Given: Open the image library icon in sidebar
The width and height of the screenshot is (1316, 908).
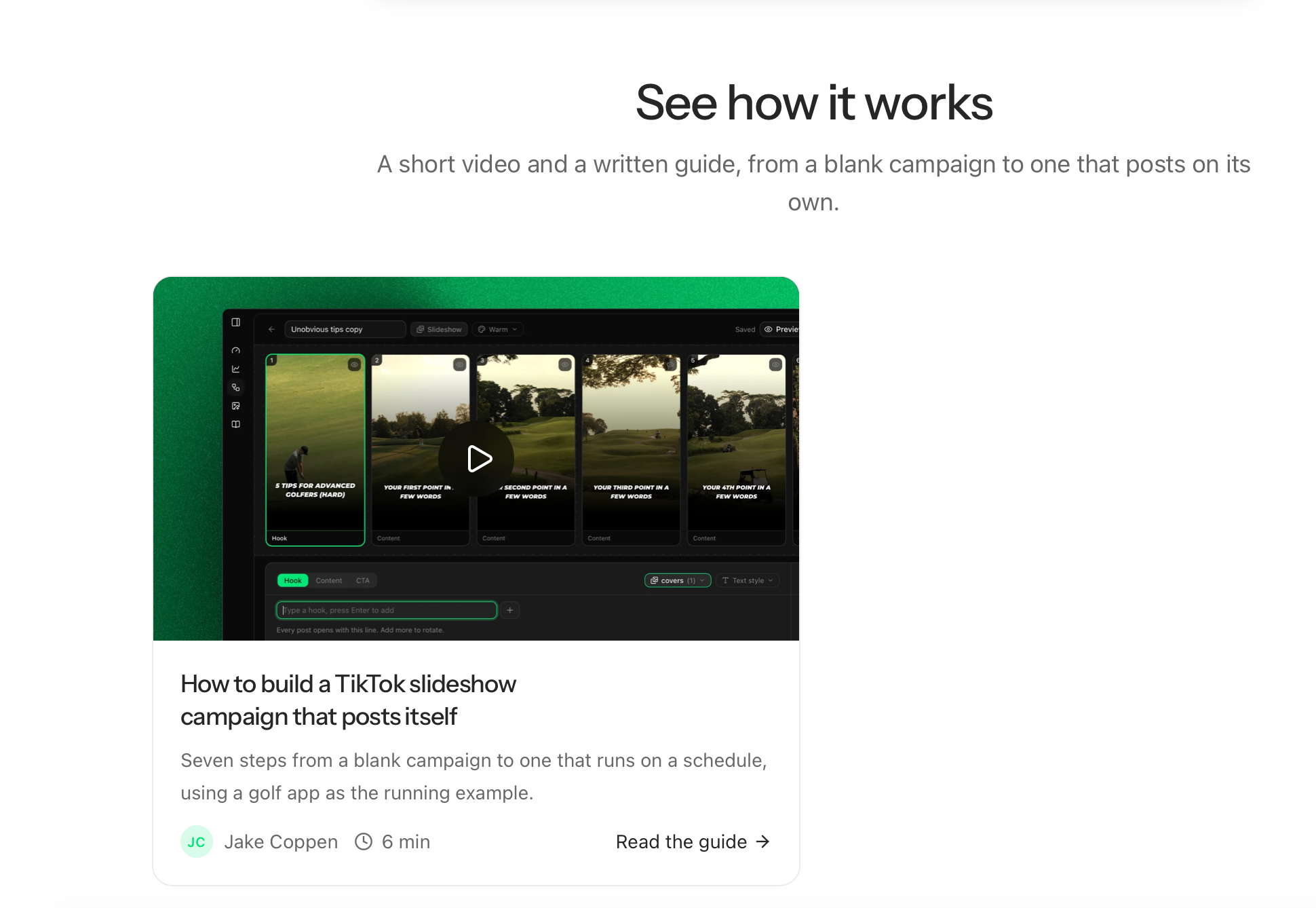Looking at the screenshot, I should click(x=235, y=406).
